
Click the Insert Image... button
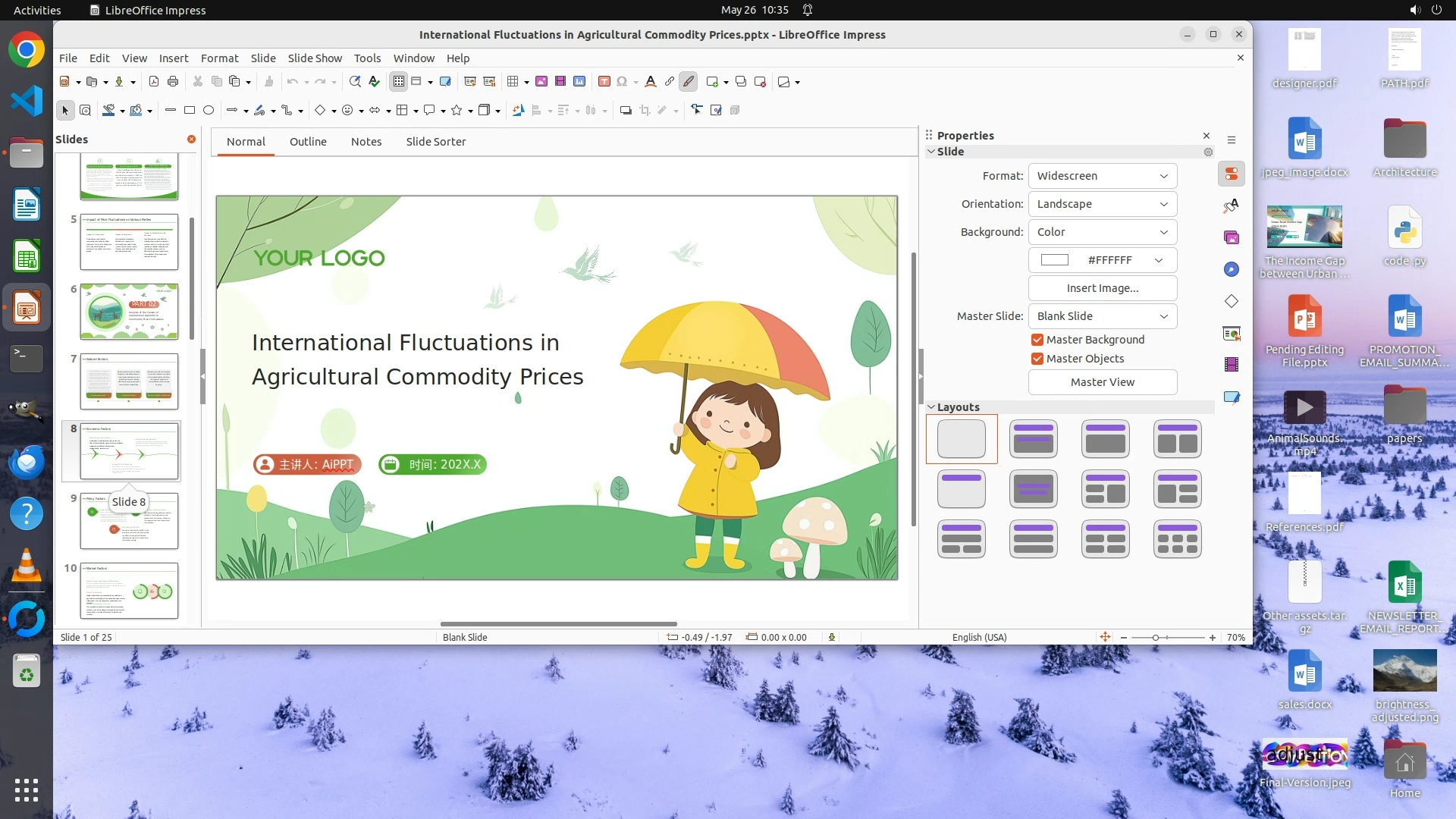(1102, 288)
